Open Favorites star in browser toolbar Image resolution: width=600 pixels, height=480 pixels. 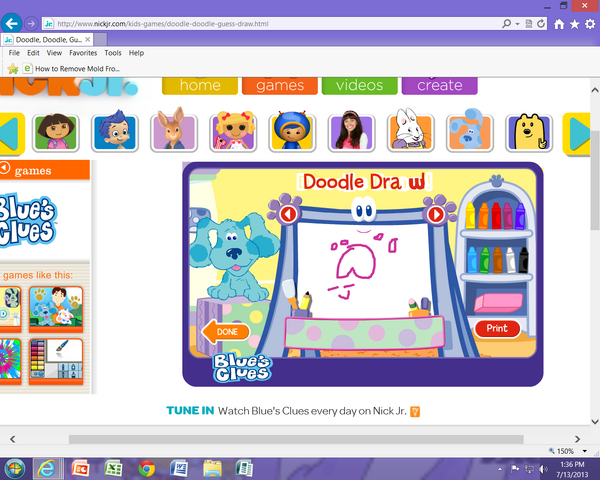coord(574,24)
